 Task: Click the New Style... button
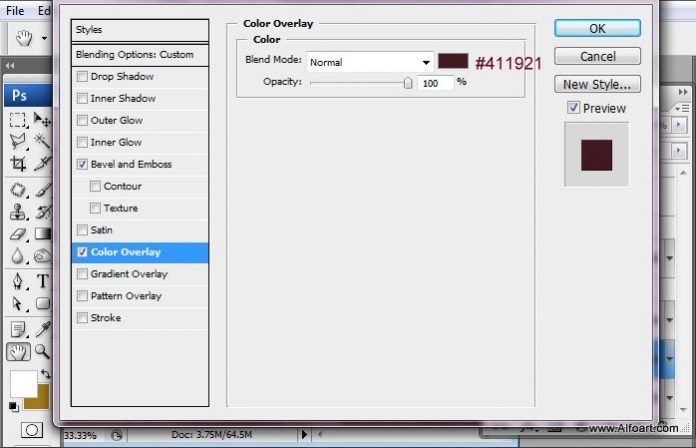pyautogui.click(x=597, y=84)
